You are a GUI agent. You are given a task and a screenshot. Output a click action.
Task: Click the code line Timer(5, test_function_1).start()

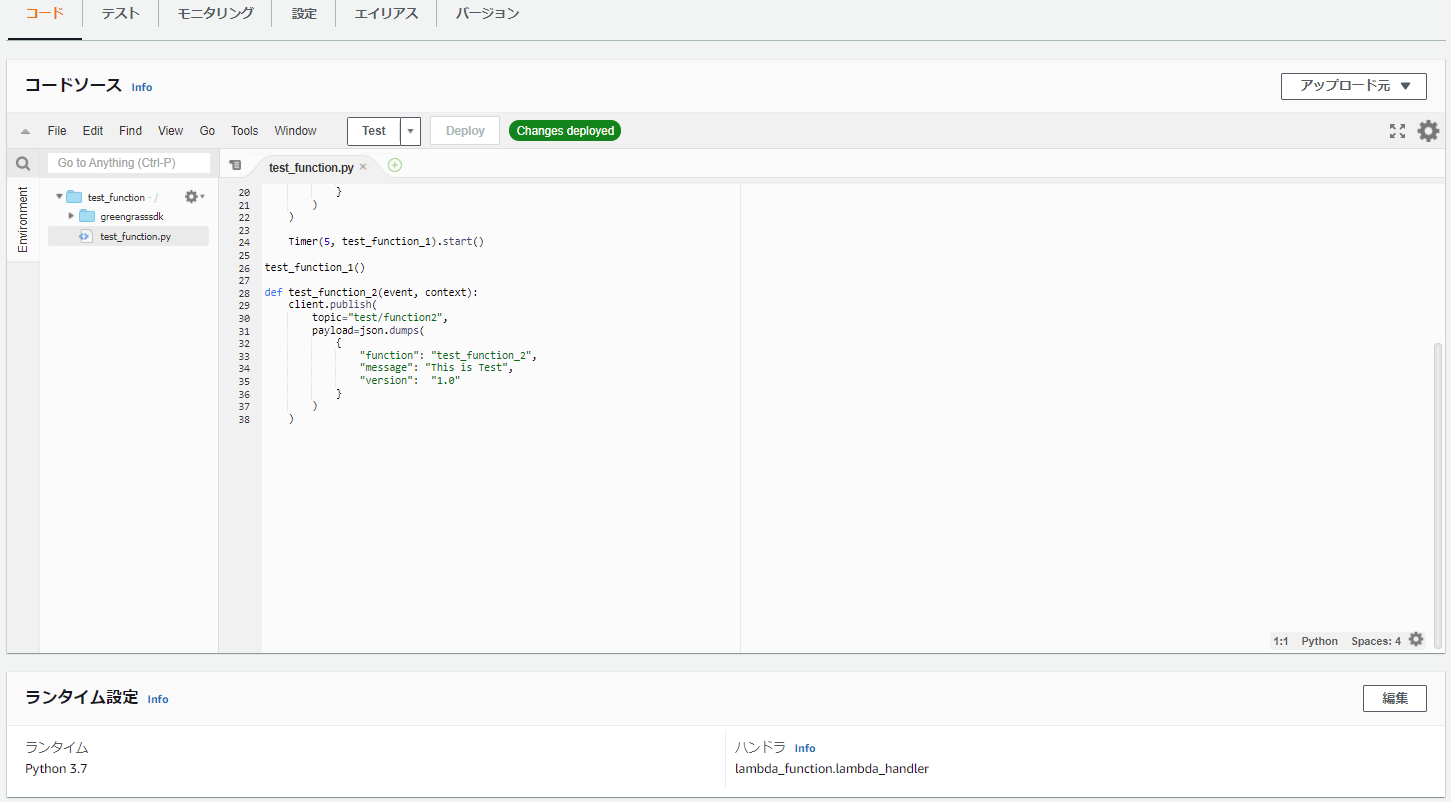386,242
